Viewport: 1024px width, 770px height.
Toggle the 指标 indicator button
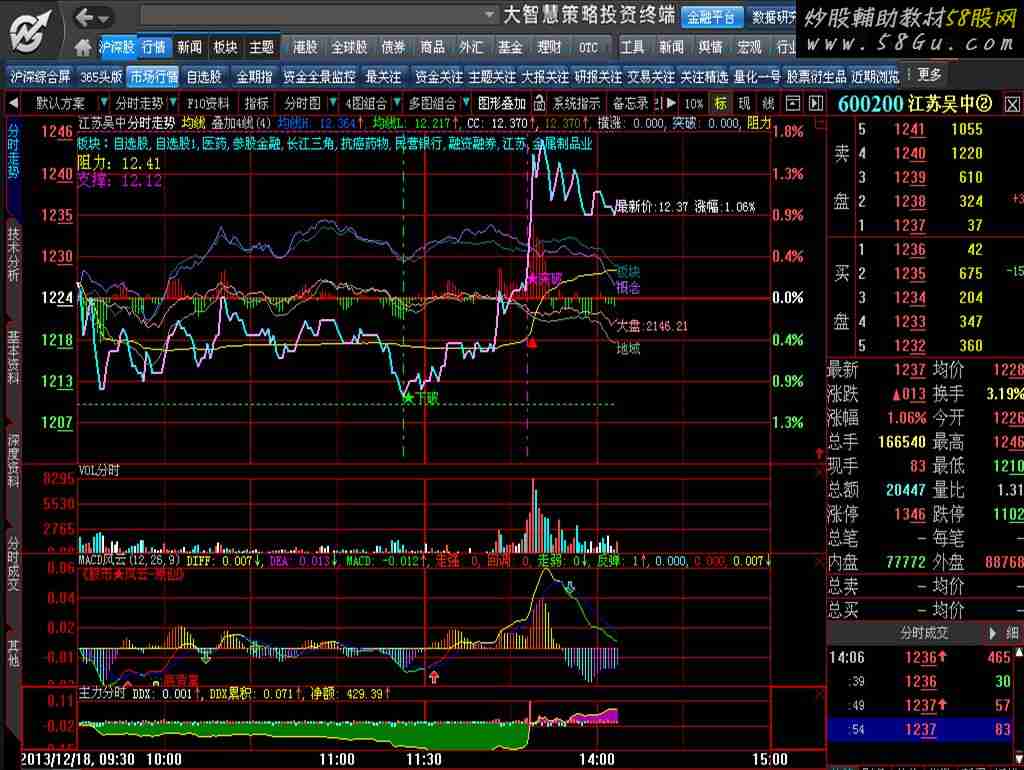pos(257,103)
